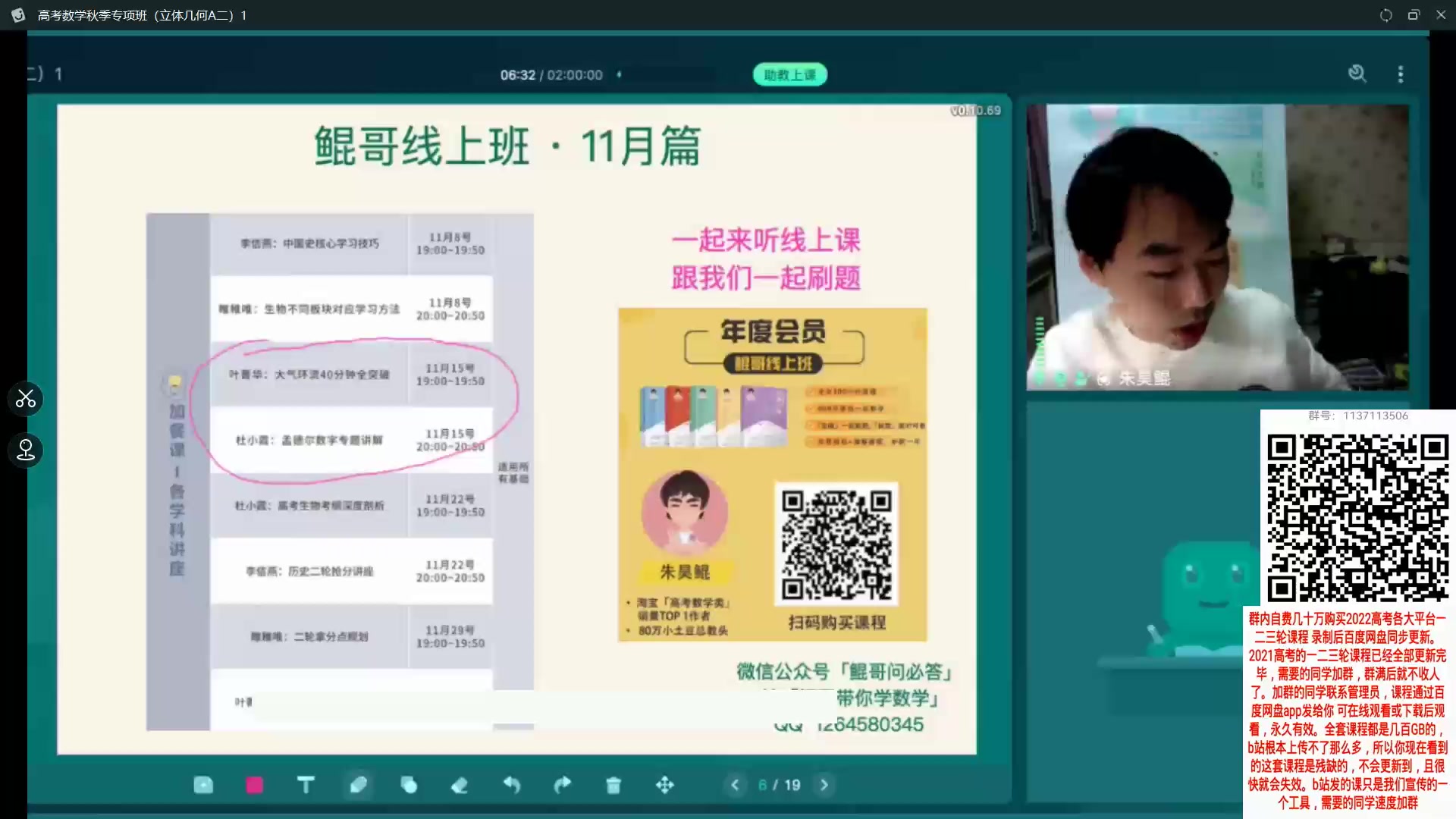Select the Text tool in the whiteboard toolbar
Screen dimensions: 1456x819
pyautogui.click(x=306, y=785)
